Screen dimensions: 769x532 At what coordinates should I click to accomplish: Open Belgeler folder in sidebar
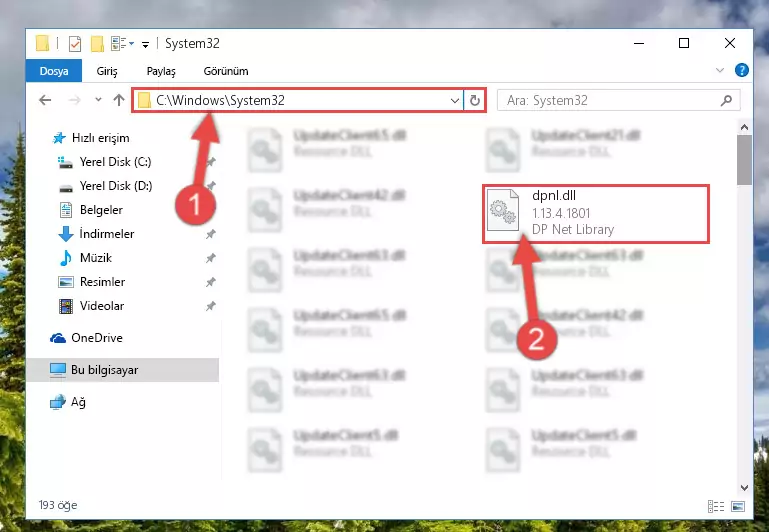(101, 210)
